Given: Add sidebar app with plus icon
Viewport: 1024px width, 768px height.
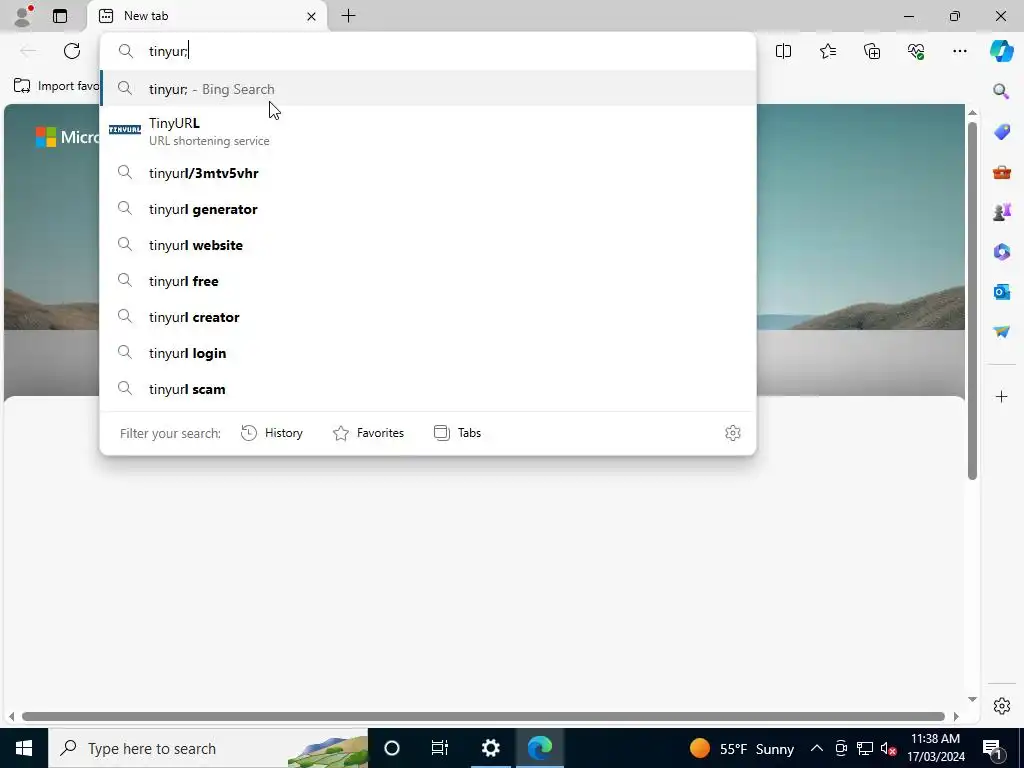Looking at the screenshot, I should coord(1001,396).
